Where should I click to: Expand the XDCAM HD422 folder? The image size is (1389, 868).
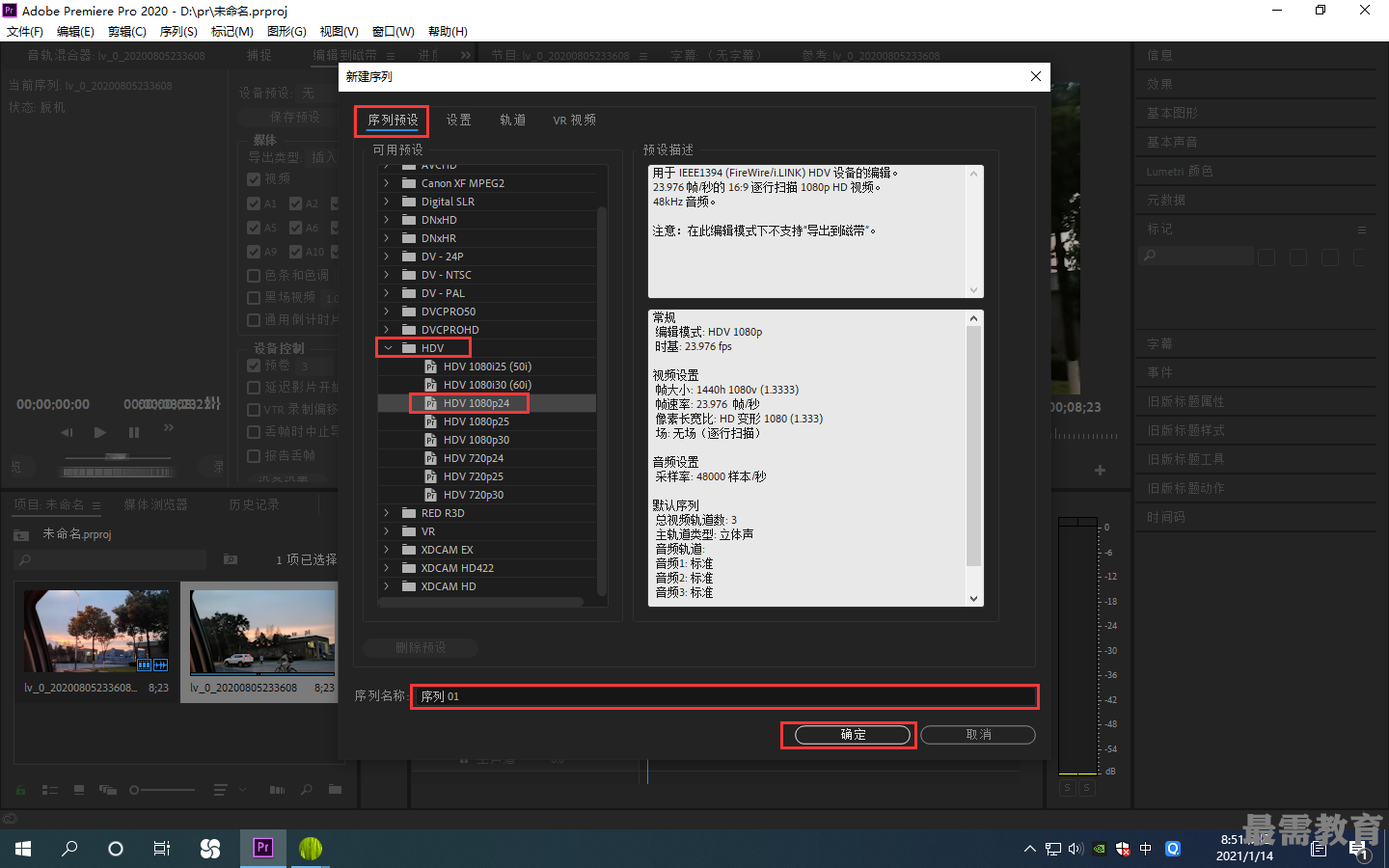(388, 568)
